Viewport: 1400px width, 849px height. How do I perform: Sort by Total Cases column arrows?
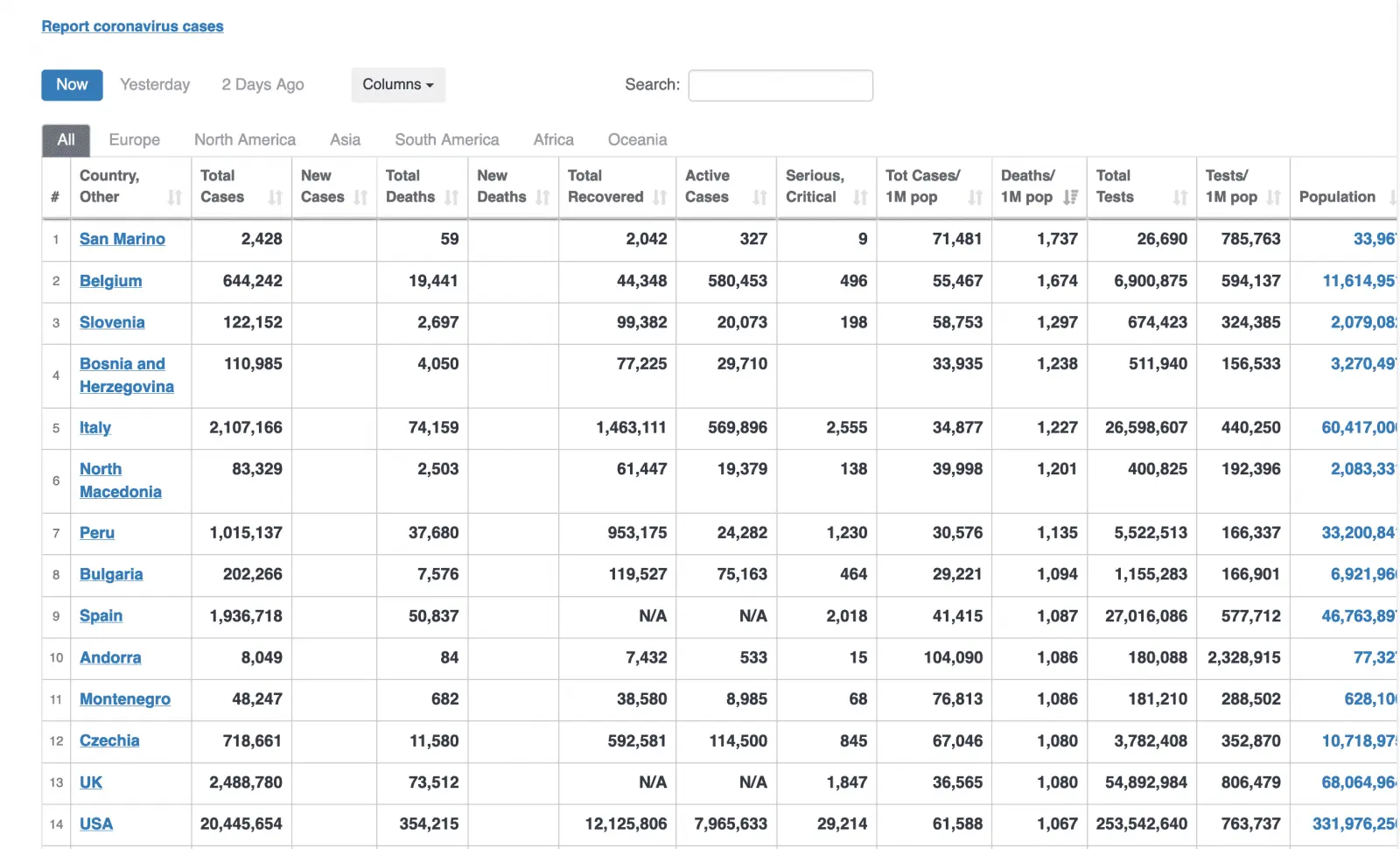(276, 198)
